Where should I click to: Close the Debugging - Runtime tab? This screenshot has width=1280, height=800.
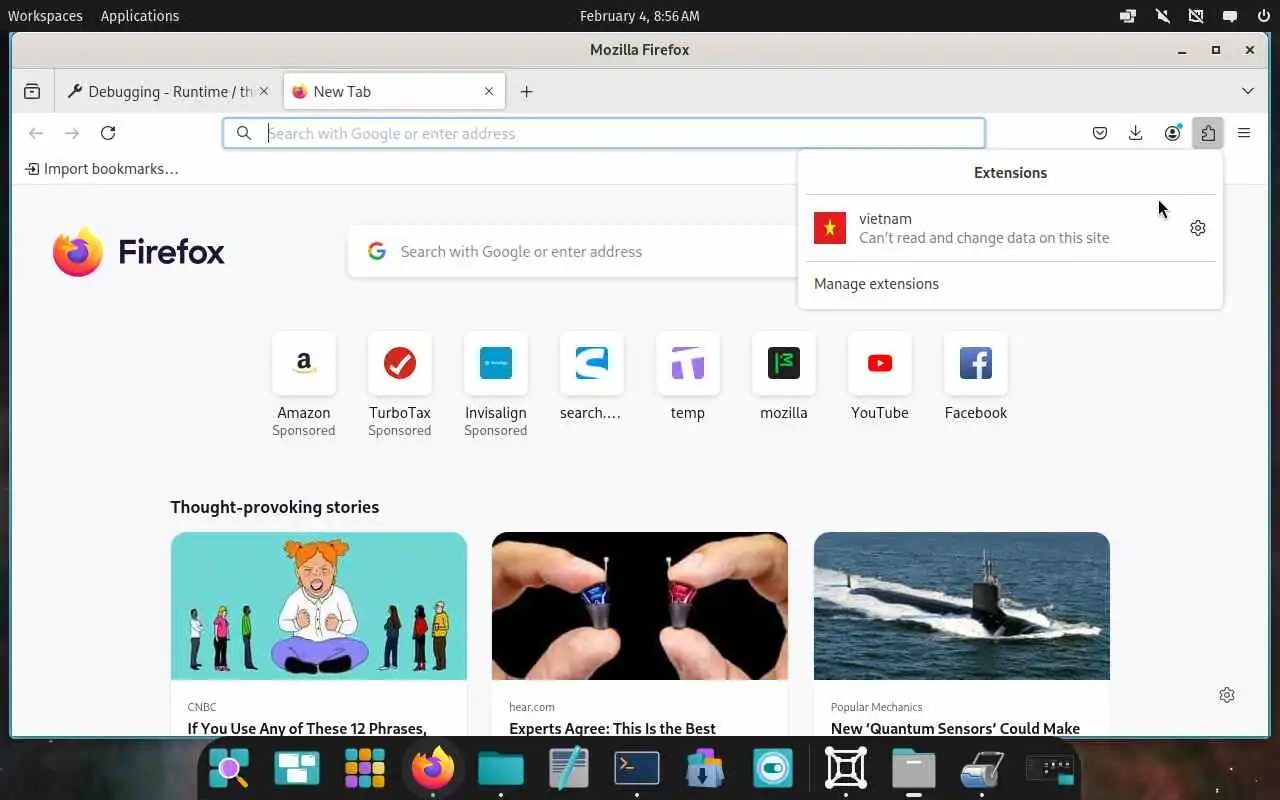pos(264,91)
